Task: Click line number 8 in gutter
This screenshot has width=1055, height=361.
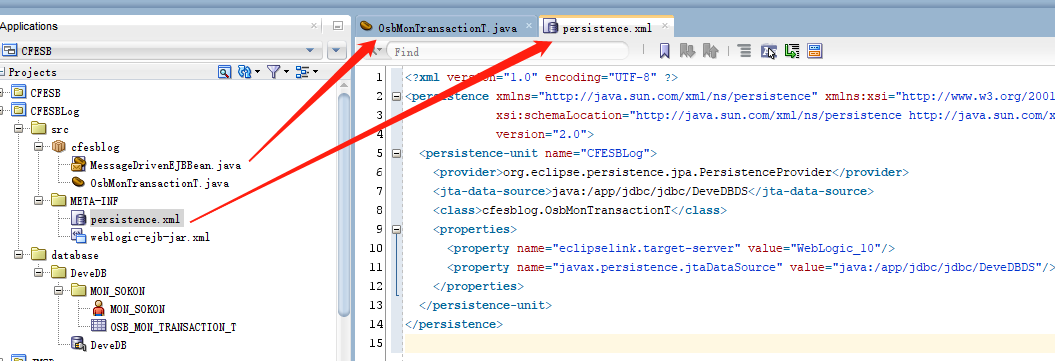Action: (379, 210)
